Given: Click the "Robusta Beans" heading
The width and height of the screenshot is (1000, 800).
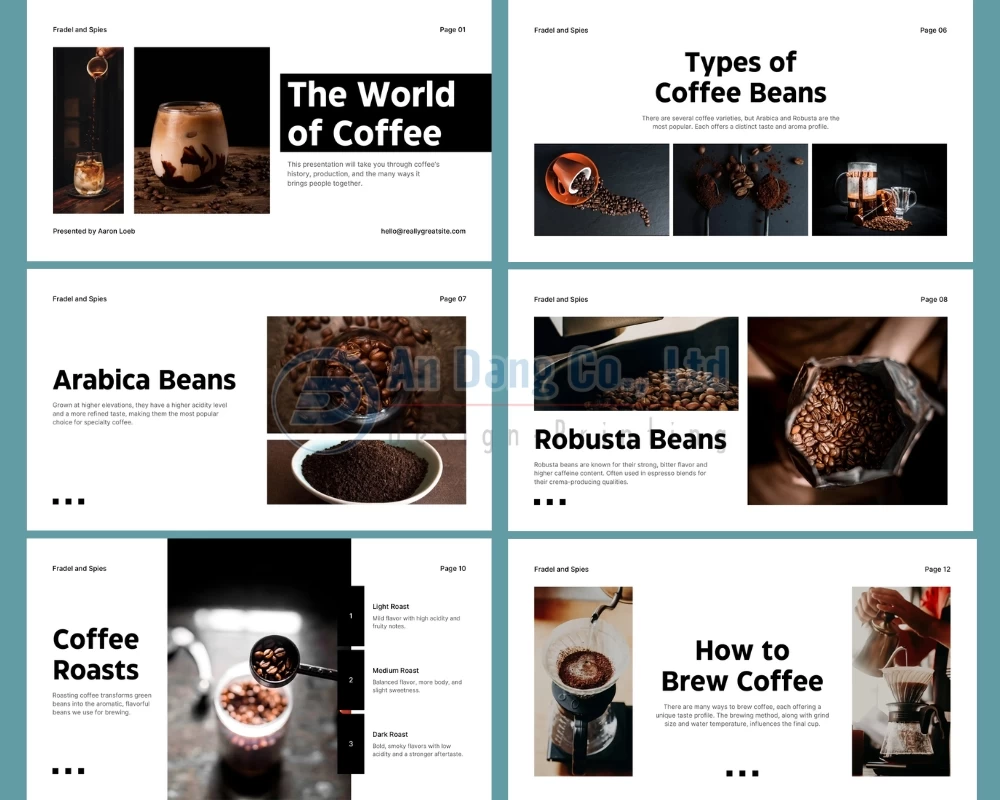Looking at the screenshot, I should 630,439.
